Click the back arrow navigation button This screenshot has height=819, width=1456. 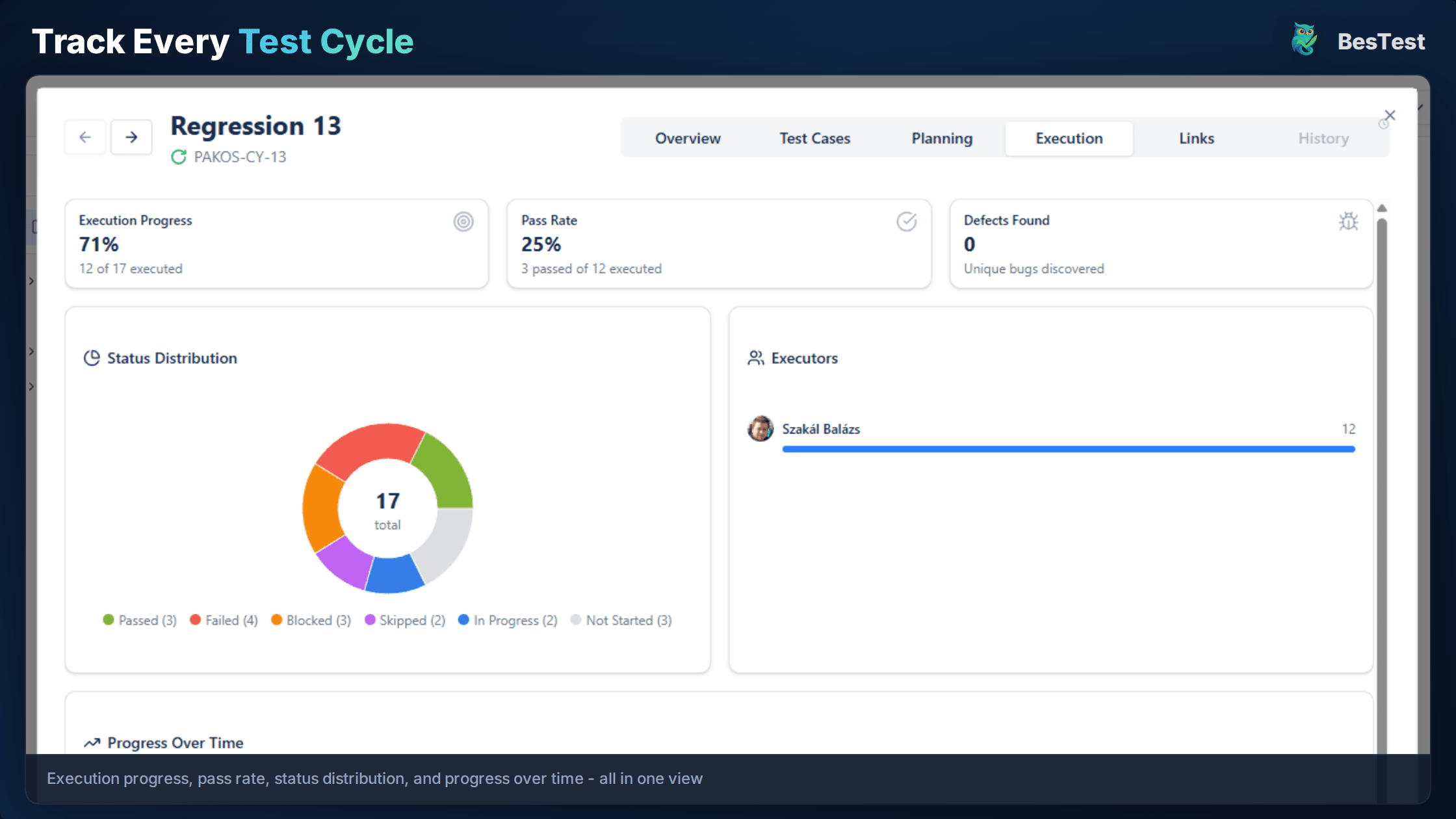(85, 137)
